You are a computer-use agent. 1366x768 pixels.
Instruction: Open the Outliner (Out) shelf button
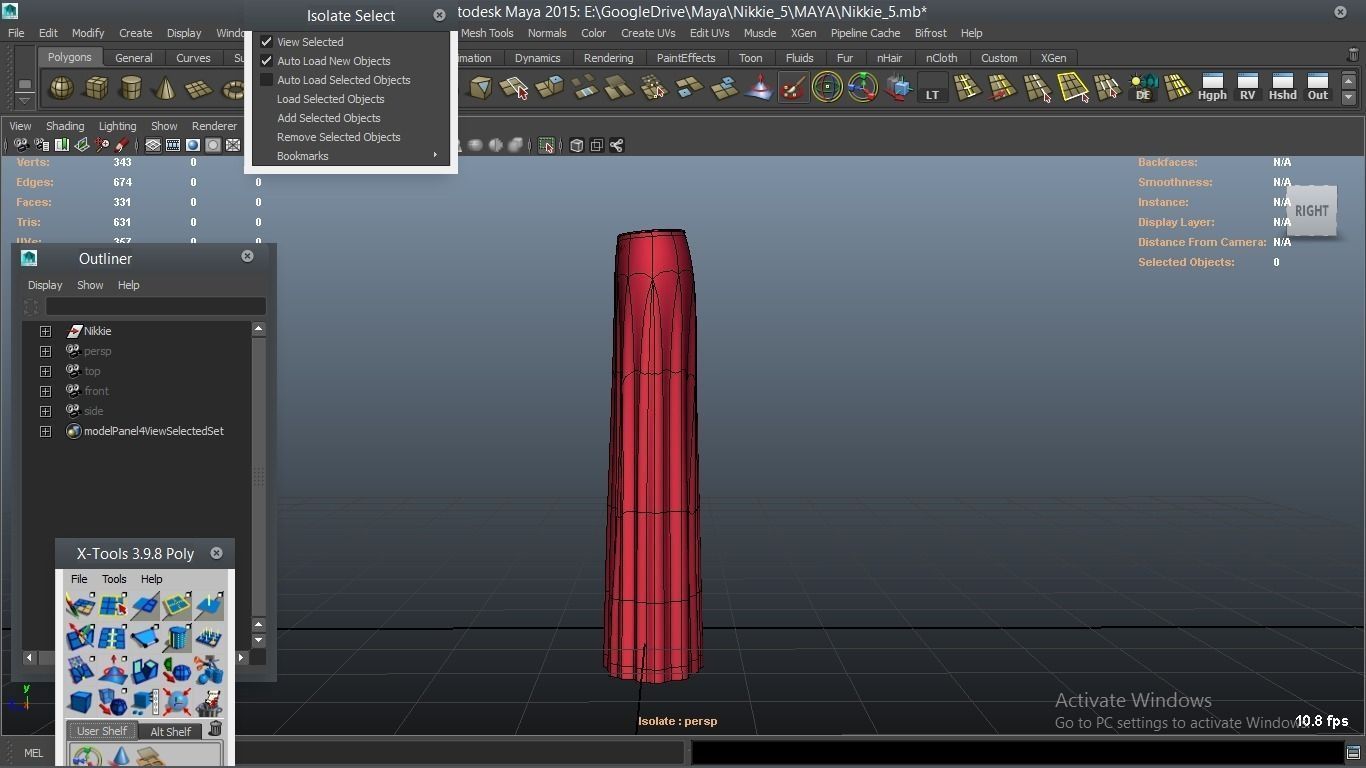tap(1318, 88)
